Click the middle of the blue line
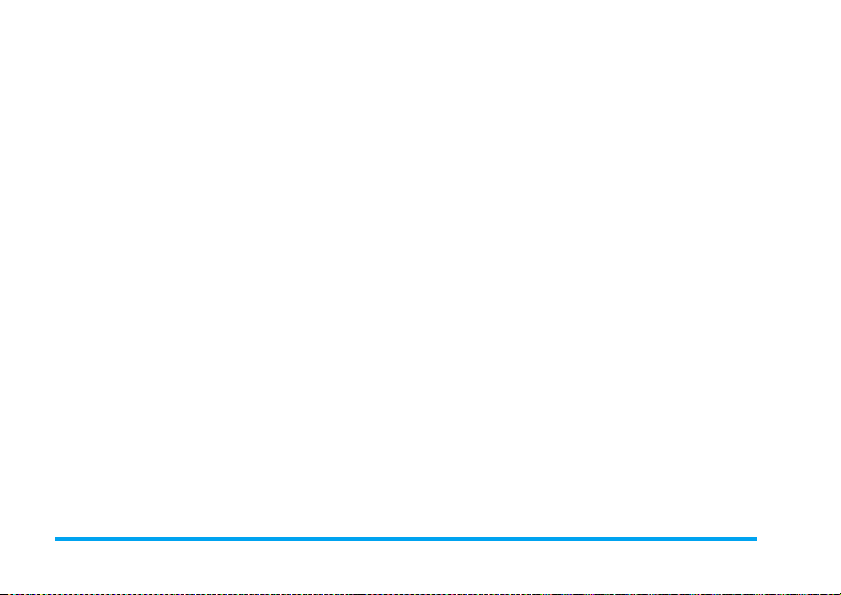Screen dimensions: 841x595 pyautogui.click(x=405, y=539)
